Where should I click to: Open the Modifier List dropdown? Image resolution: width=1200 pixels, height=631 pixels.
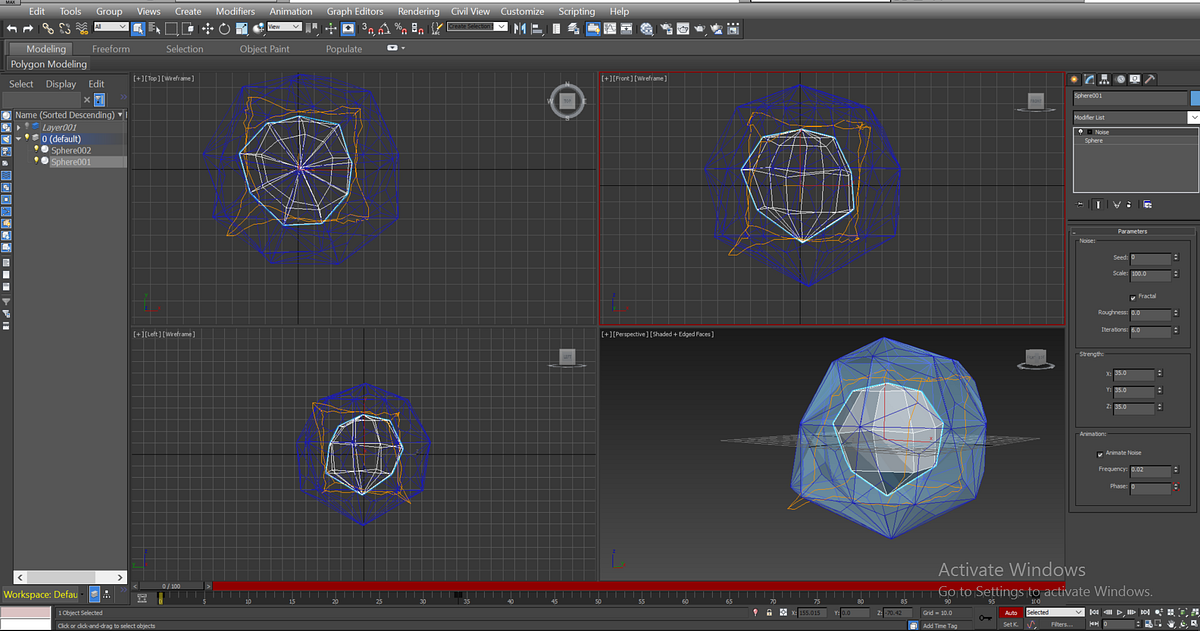(1193, 117)
